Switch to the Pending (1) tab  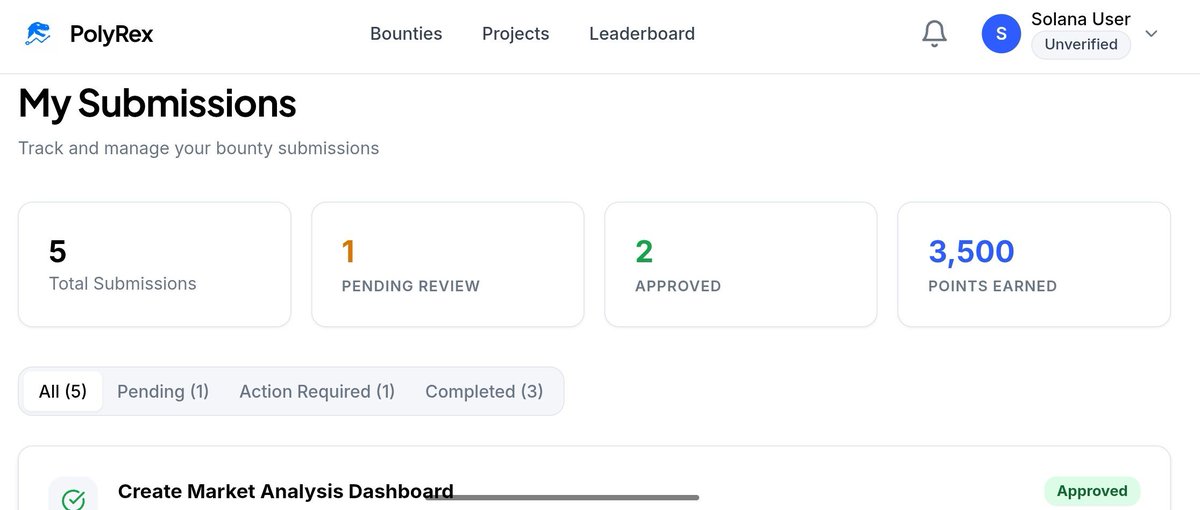pos(163,391)
